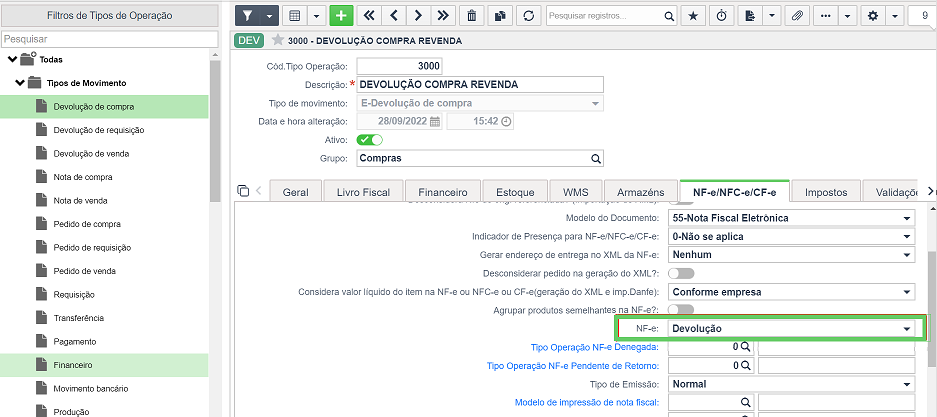
Task: Open clock picker next to 15:42
Action: (x=506, y=121)
